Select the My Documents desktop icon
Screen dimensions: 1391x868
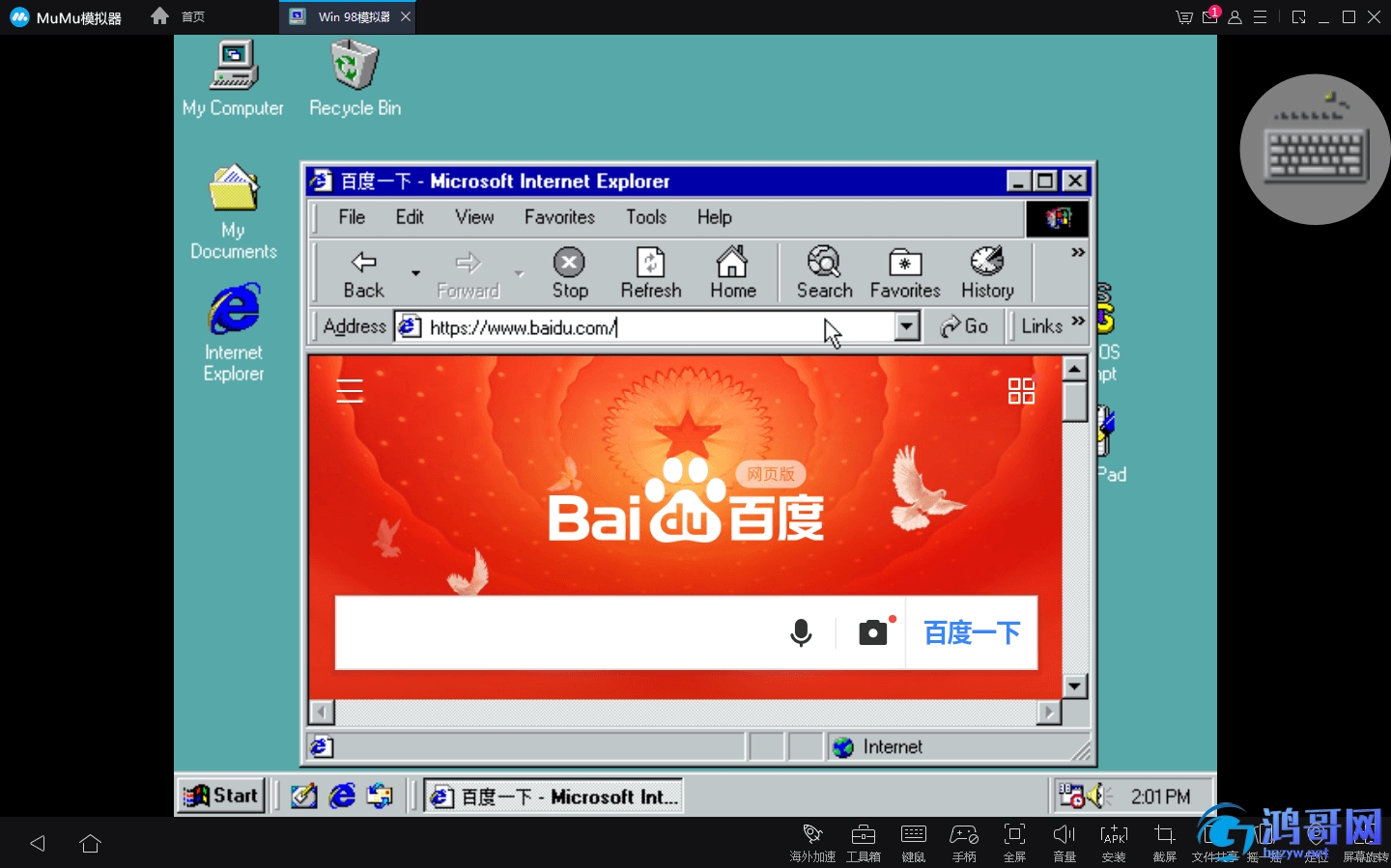pos(234,212)
